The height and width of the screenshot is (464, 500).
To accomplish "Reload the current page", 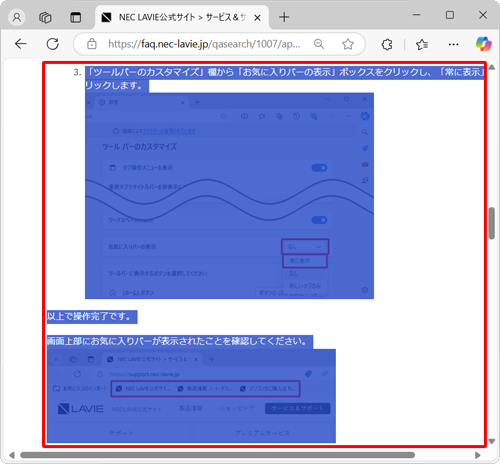I will pos(53,44).
